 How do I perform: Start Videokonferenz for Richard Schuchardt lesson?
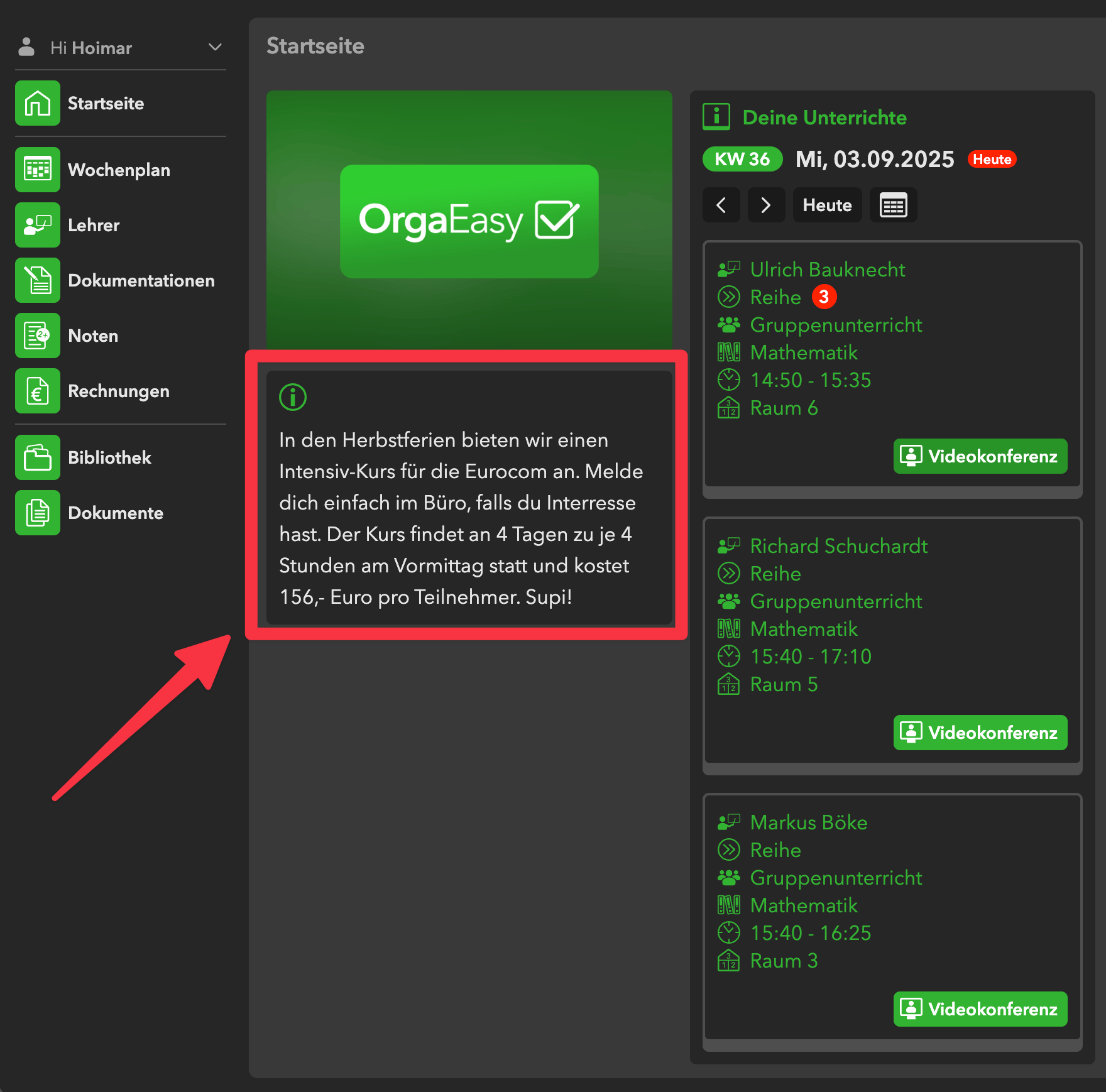click(980, 733)
